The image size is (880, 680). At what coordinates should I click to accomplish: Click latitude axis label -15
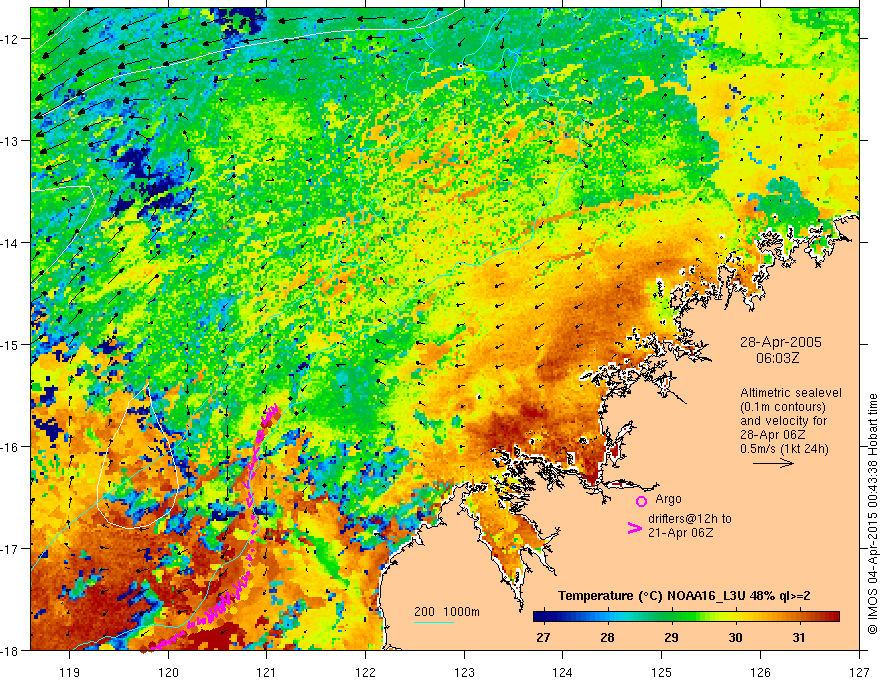pos(11,344)
